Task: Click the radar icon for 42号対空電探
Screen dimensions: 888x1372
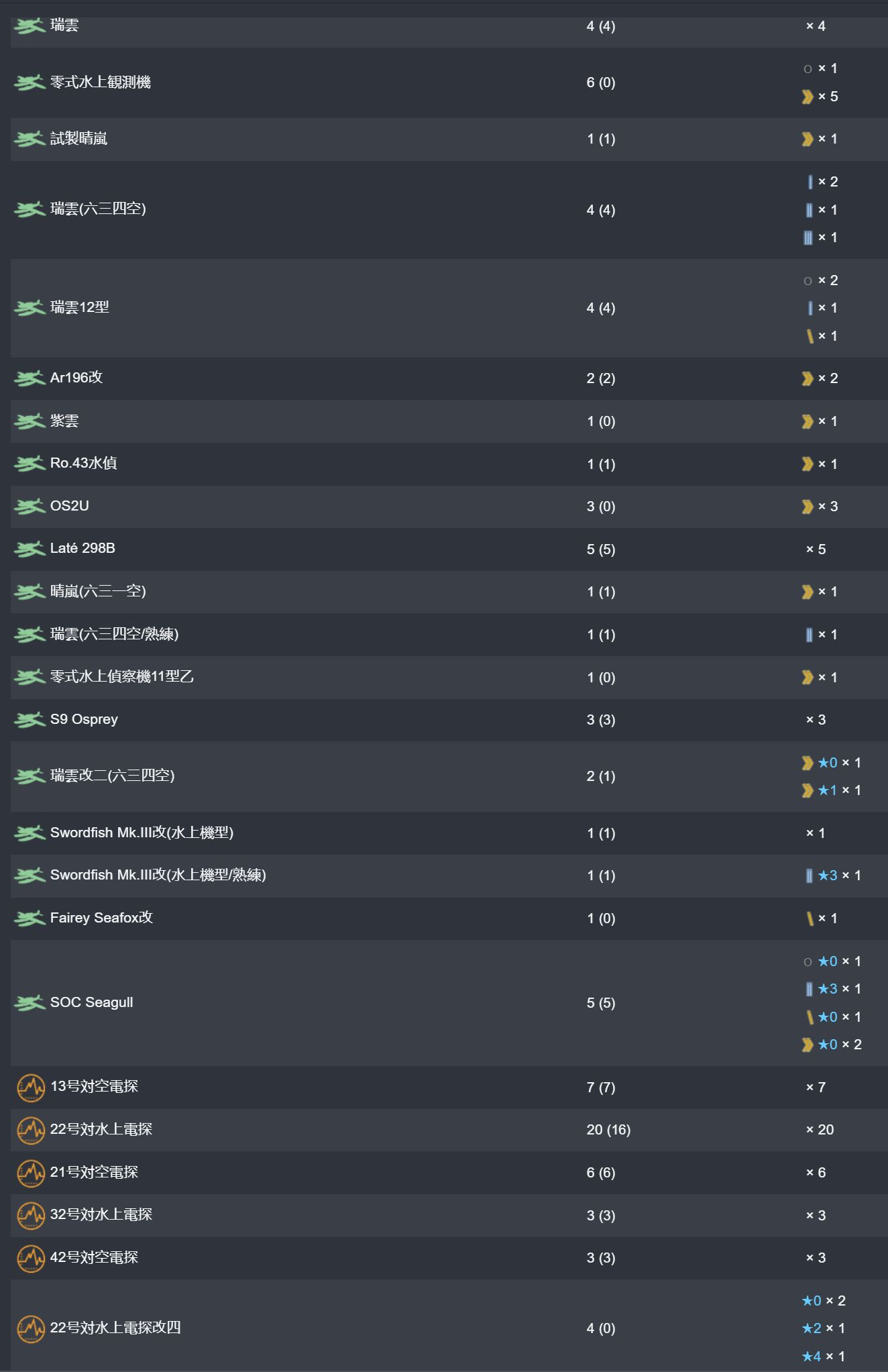Action: point(30,1258)
